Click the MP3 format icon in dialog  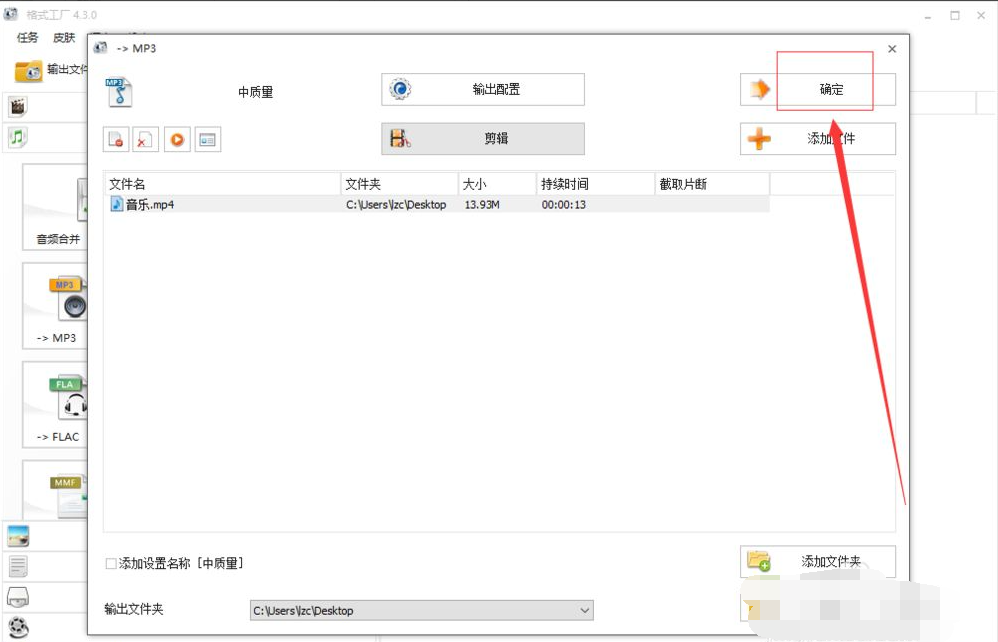(x=119, y=92)
